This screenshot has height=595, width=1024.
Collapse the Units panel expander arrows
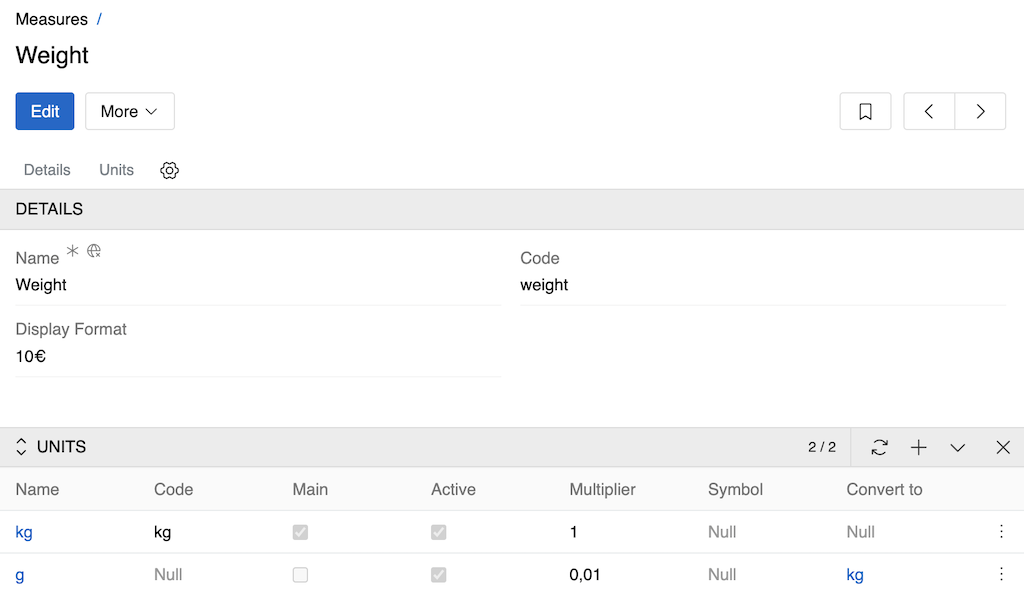pos(22,447)
